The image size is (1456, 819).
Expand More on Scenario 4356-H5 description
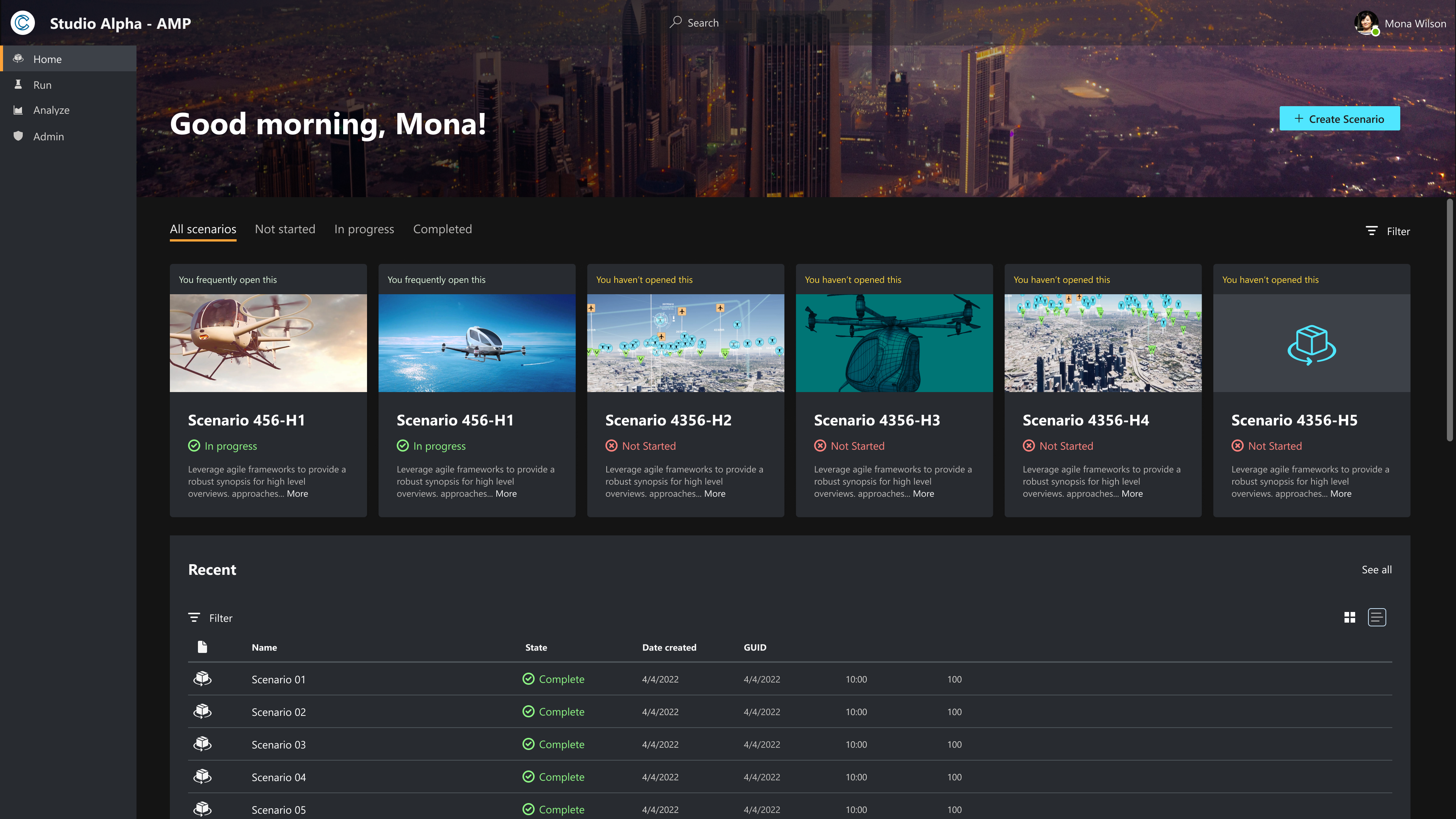(x=1341, y=493)
